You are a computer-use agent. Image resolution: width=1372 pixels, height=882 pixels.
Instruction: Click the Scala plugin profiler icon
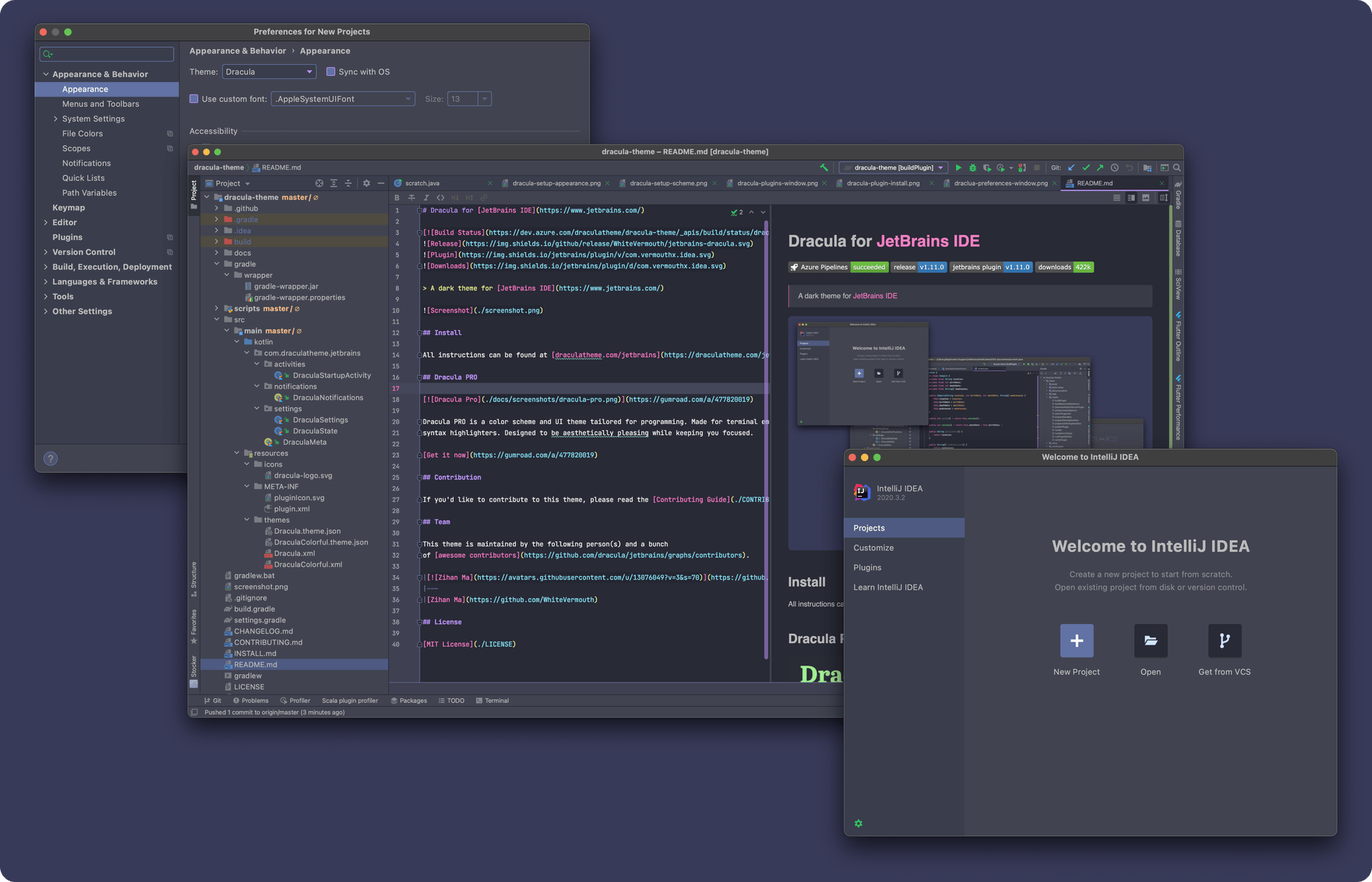click(x=348, y=700)
